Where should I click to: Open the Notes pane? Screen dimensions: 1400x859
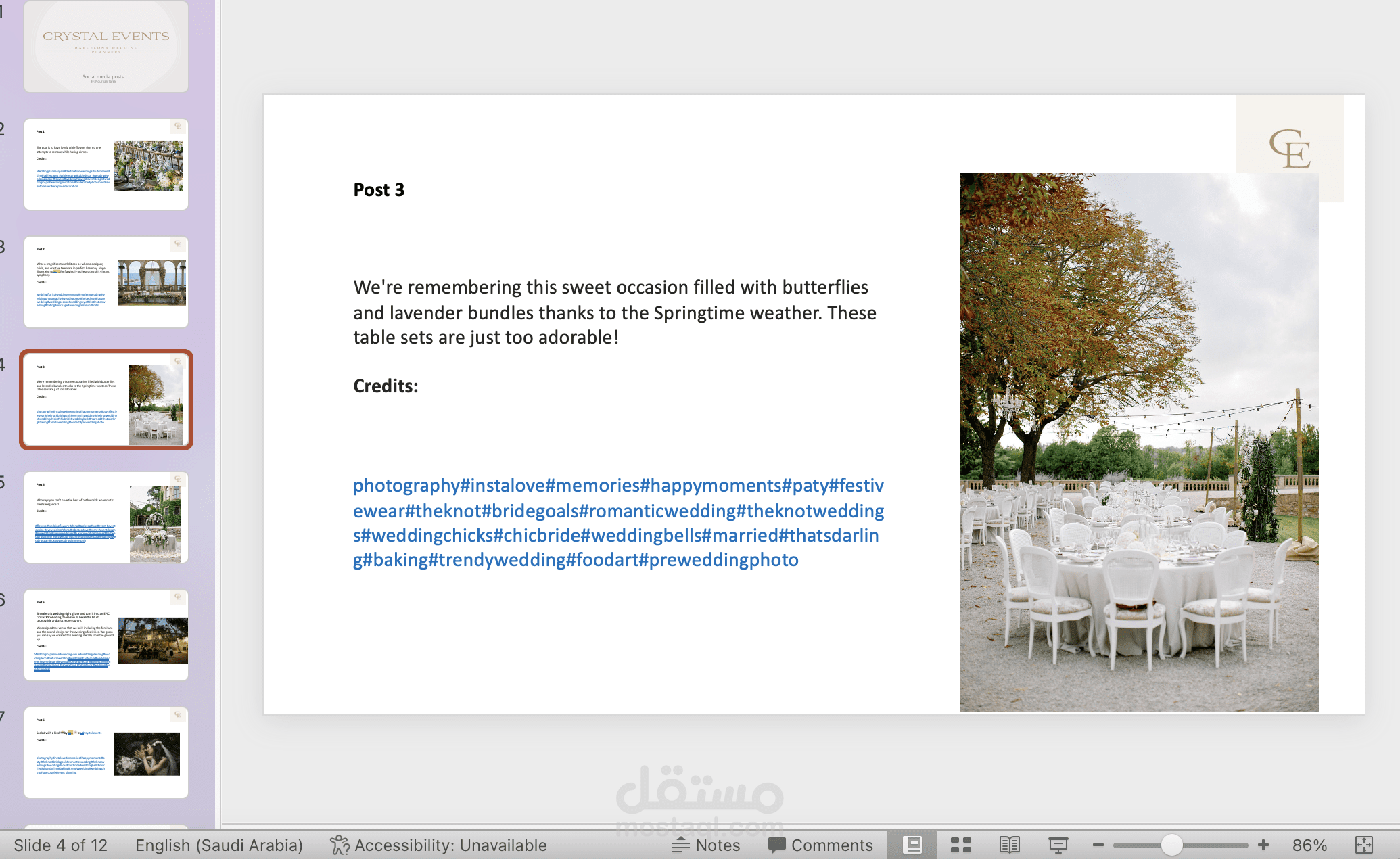coord(706,845)
